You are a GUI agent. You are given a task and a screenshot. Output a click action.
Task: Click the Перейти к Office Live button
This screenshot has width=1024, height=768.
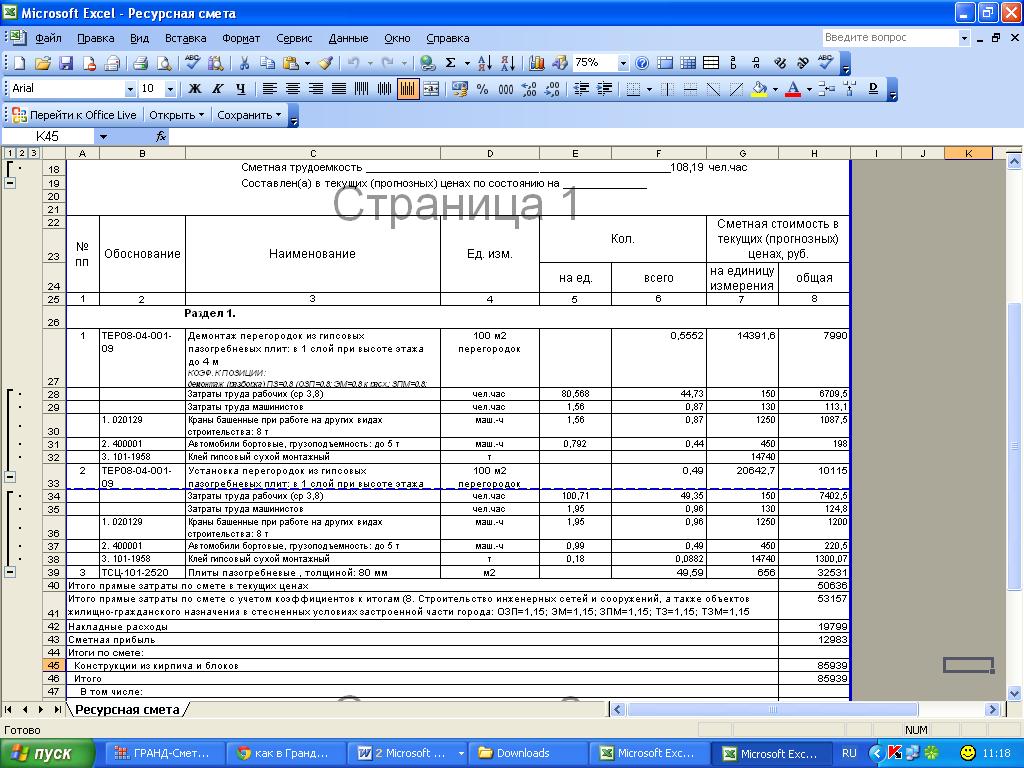pyautogui.click(x=74, y=115)
